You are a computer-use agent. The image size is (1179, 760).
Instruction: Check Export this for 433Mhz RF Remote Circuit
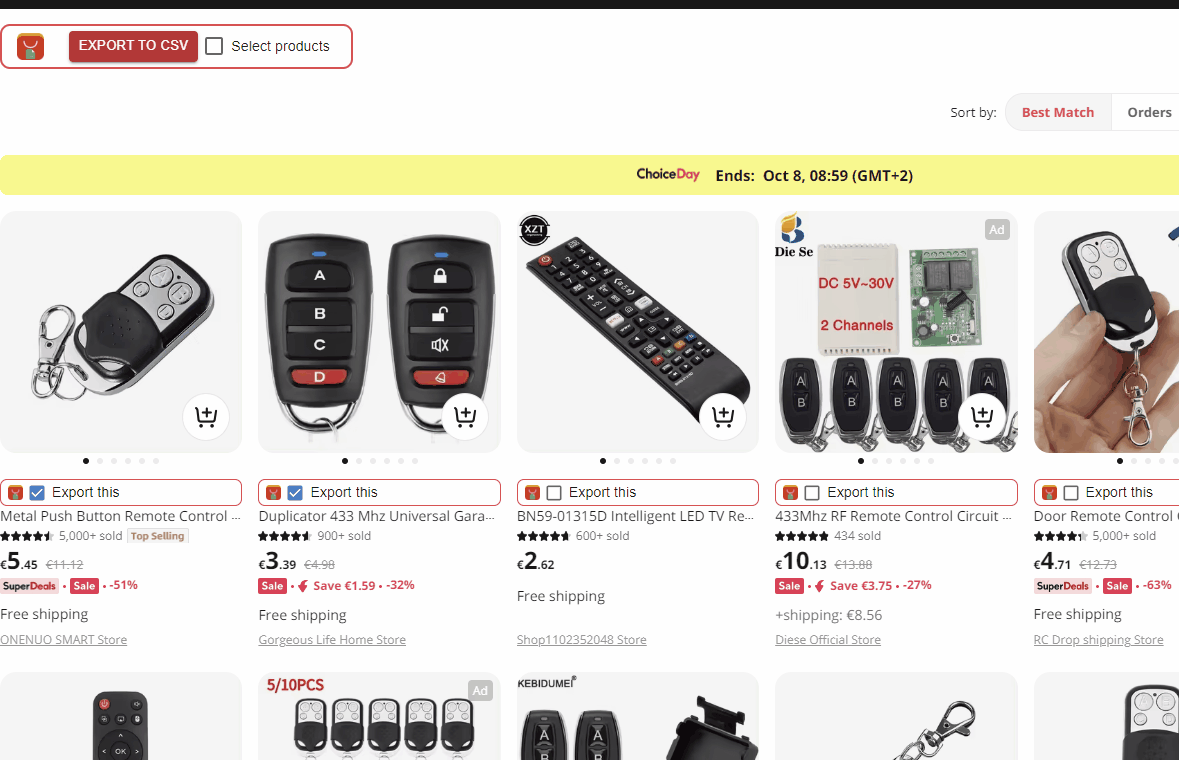point(812,493)
